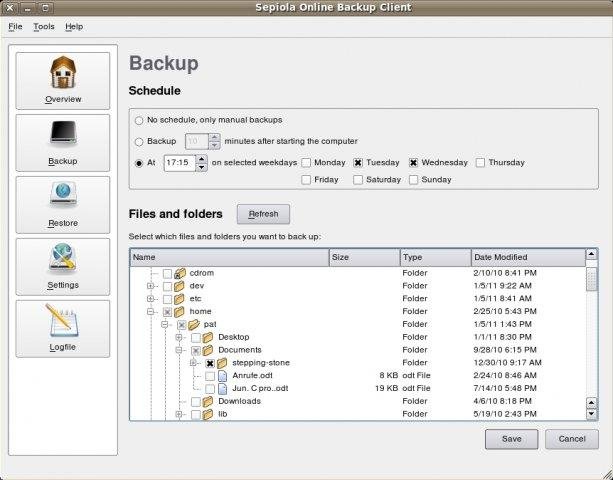Sort by the Type column header
This screenshot has width=613, height=480.
pyautogui.click(x=436, y=258)
